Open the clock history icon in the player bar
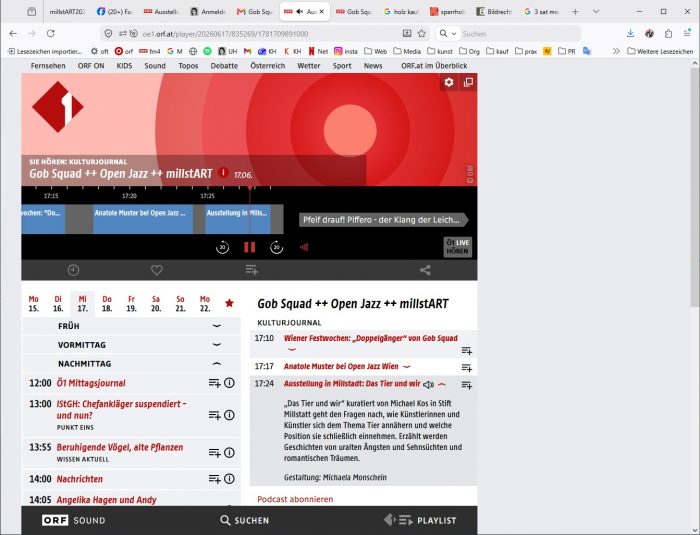The width and height of the screenshot is (700, 535). [x=73, y=270]
